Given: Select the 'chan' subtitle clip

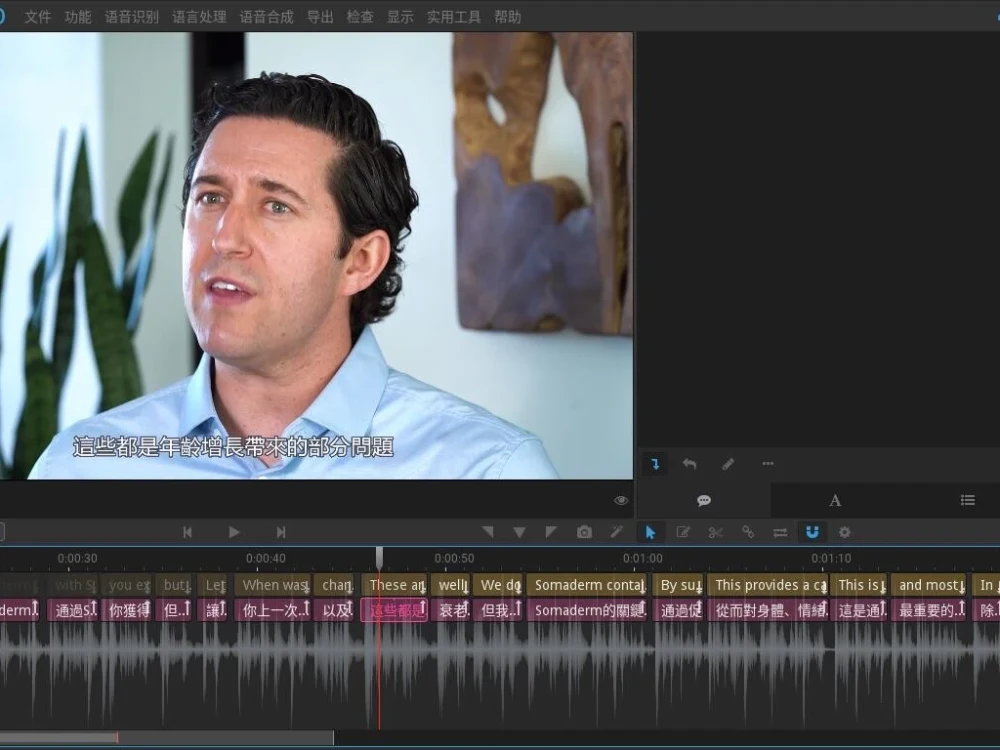Looking at the screenshot, I should [x=335, y=585].
